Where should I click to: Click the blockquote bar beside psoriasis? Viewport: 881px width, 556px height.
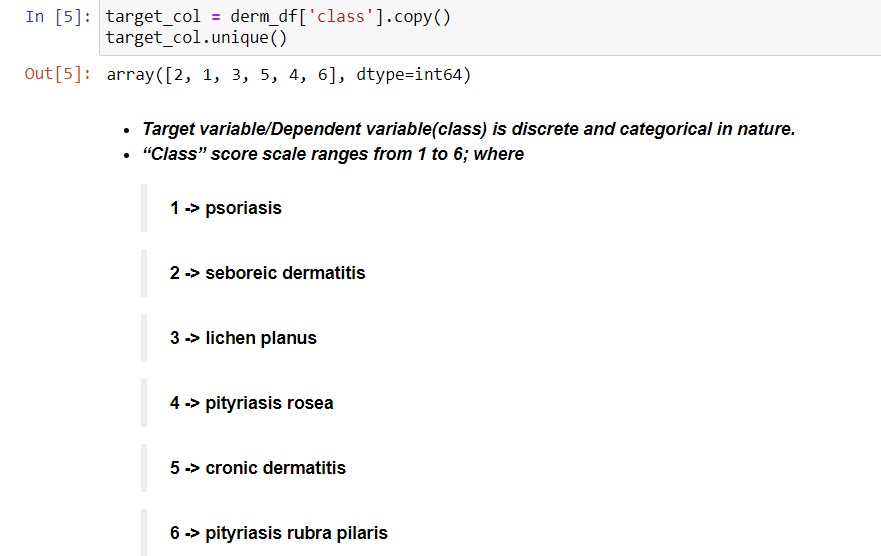coord(144,208)
